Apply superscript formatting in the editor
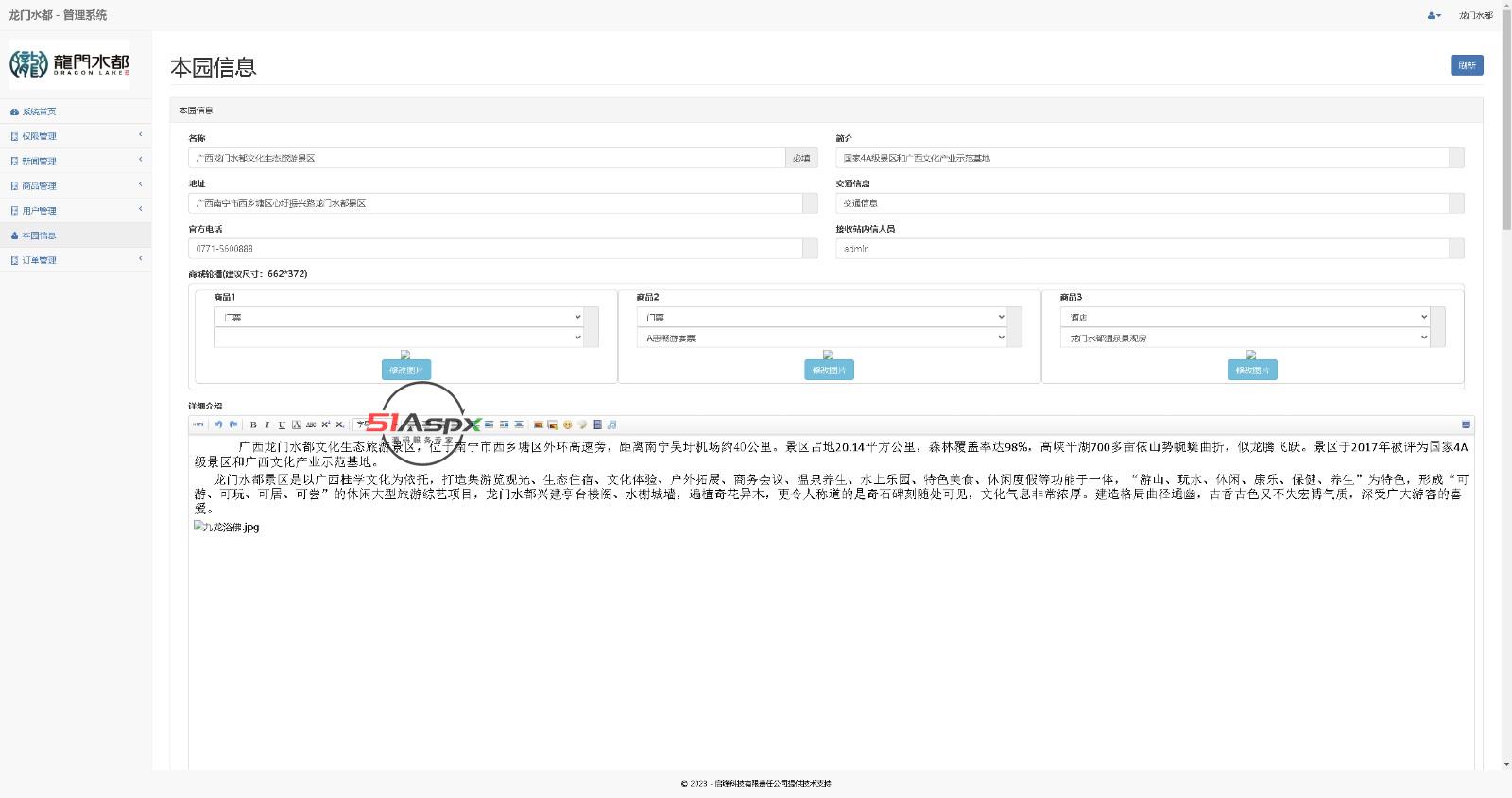Screen dimensions: 1512x798 click(325, 425)
